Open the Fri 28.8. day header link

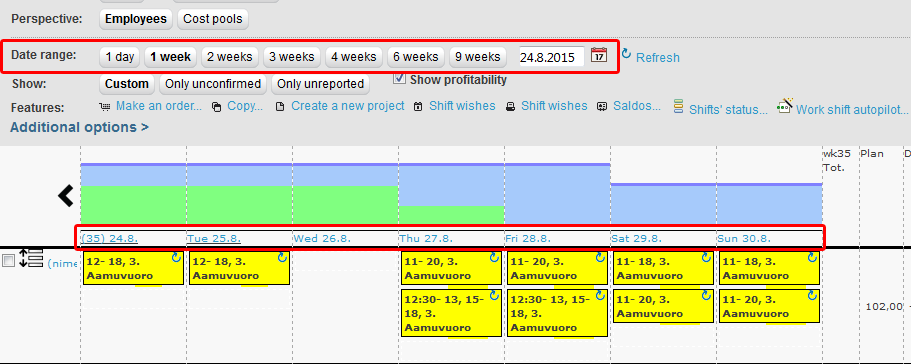pyautogui.click(x=528, y=239)
